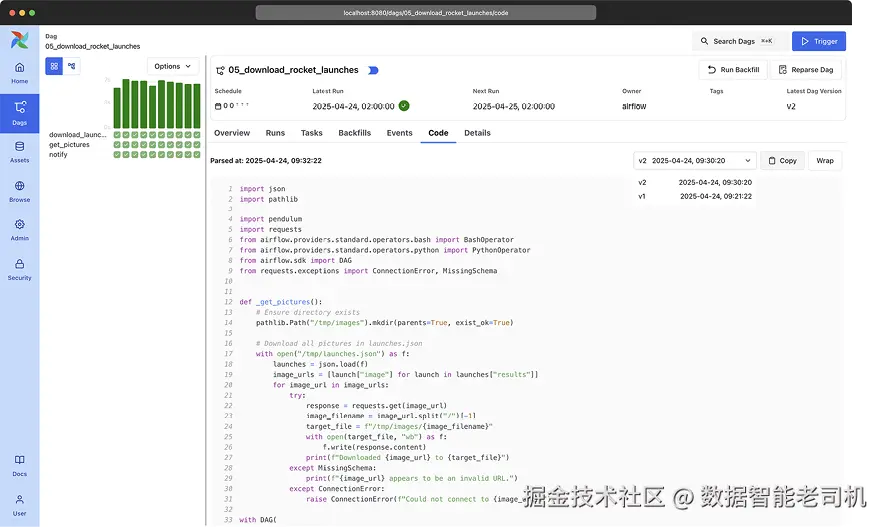Select version v1 2025-04-24, 09:21:22 from list
Screen dimensions: 884x527
(x=695, y=196)
